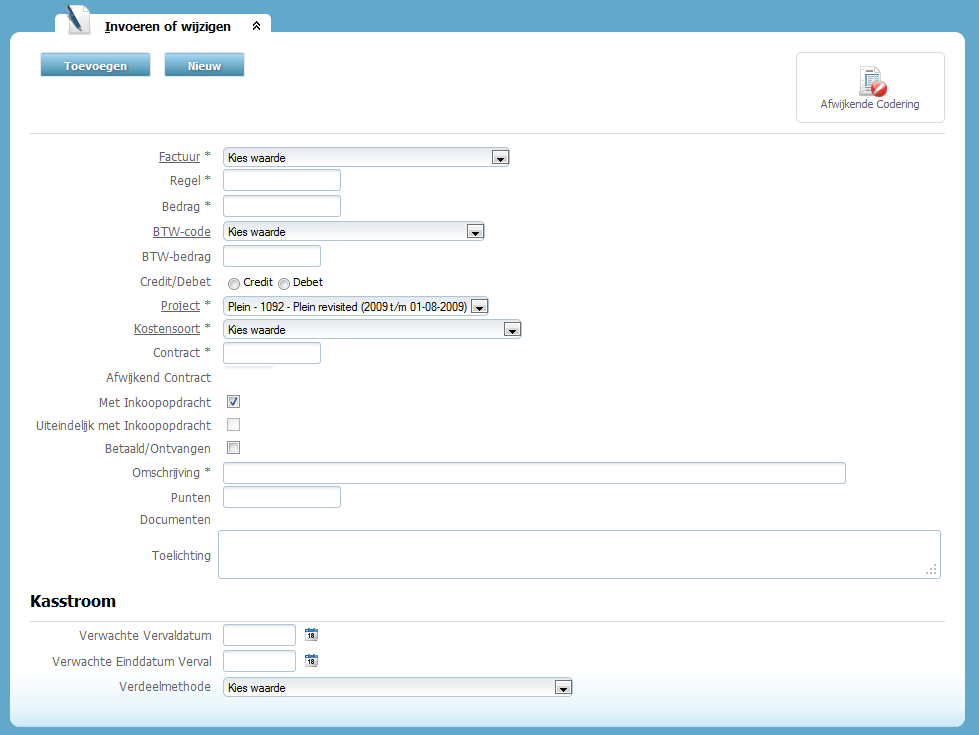Open the calendar for Verwachte Einddatum Verval
This screenshot has height=735, width=979.
311,660
